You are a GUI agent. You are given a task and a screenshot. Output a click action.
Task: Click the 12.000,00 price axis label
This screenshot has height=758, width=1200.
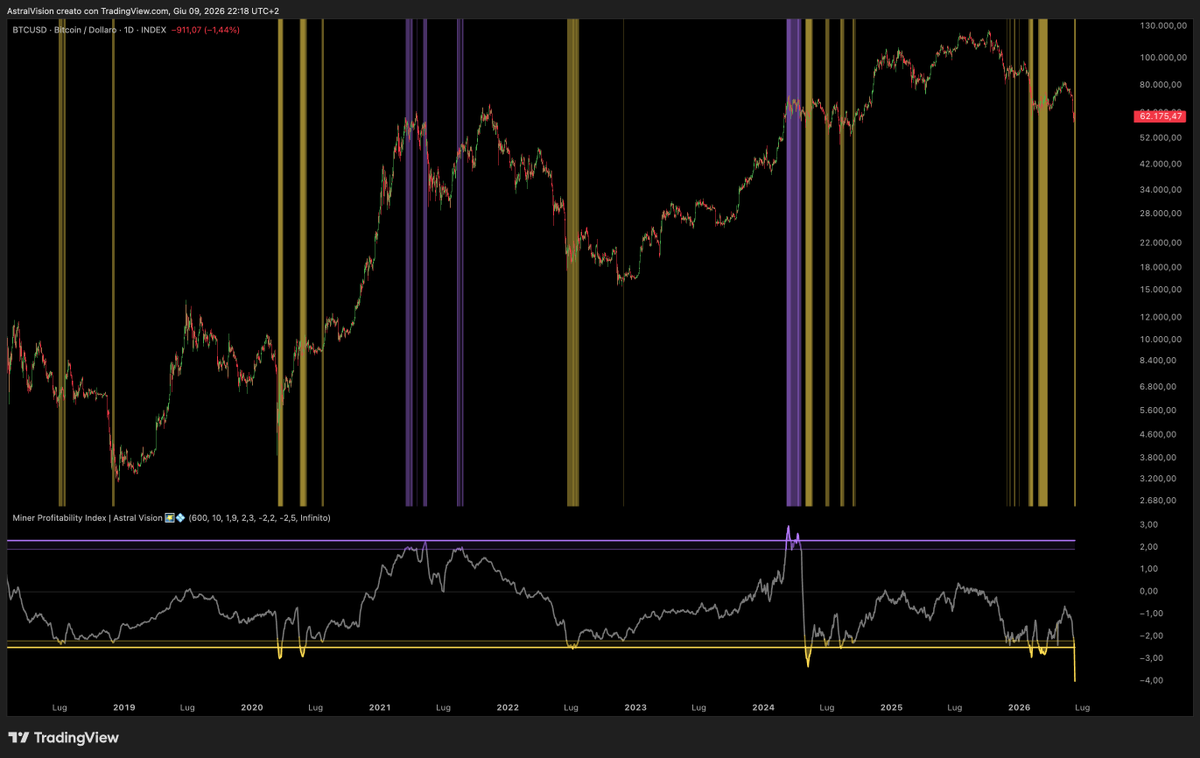click(1162, 317)
